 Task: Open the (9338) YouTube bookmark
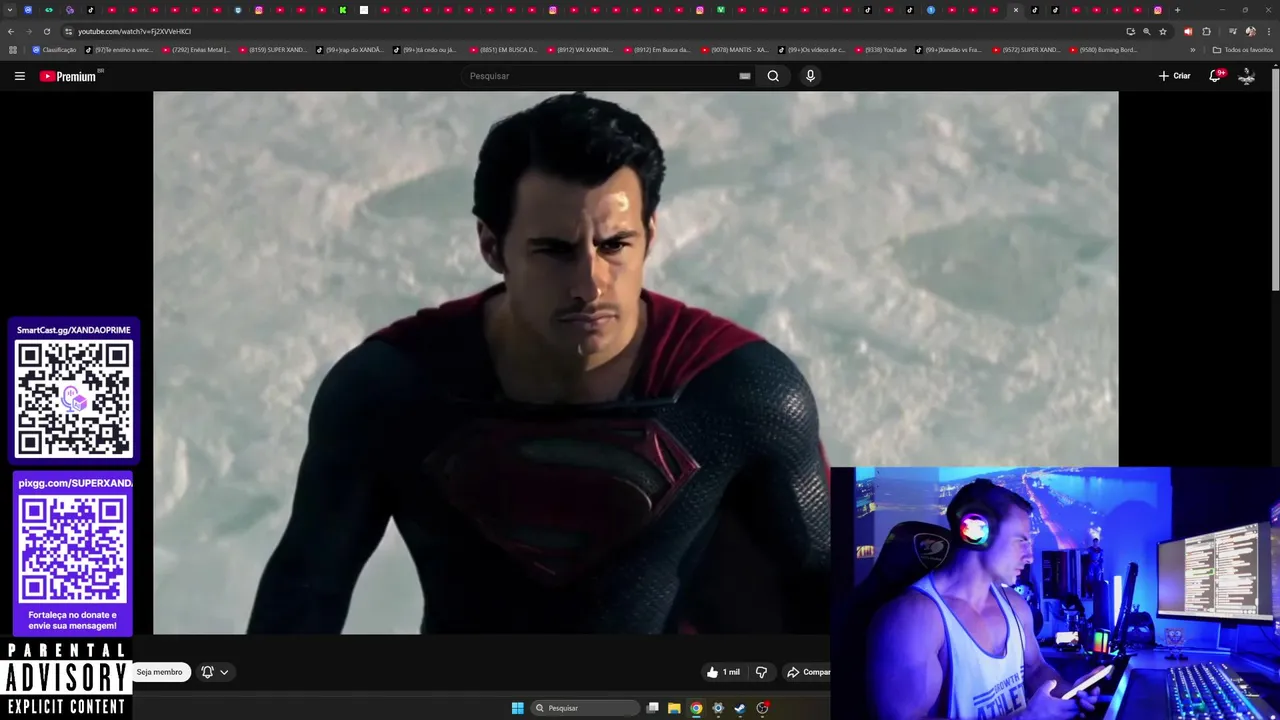(x=881, y=50)
